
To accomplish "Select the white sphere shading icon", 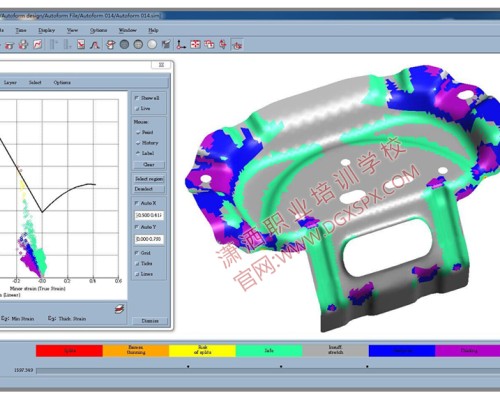I will click(x=152, y=44).
